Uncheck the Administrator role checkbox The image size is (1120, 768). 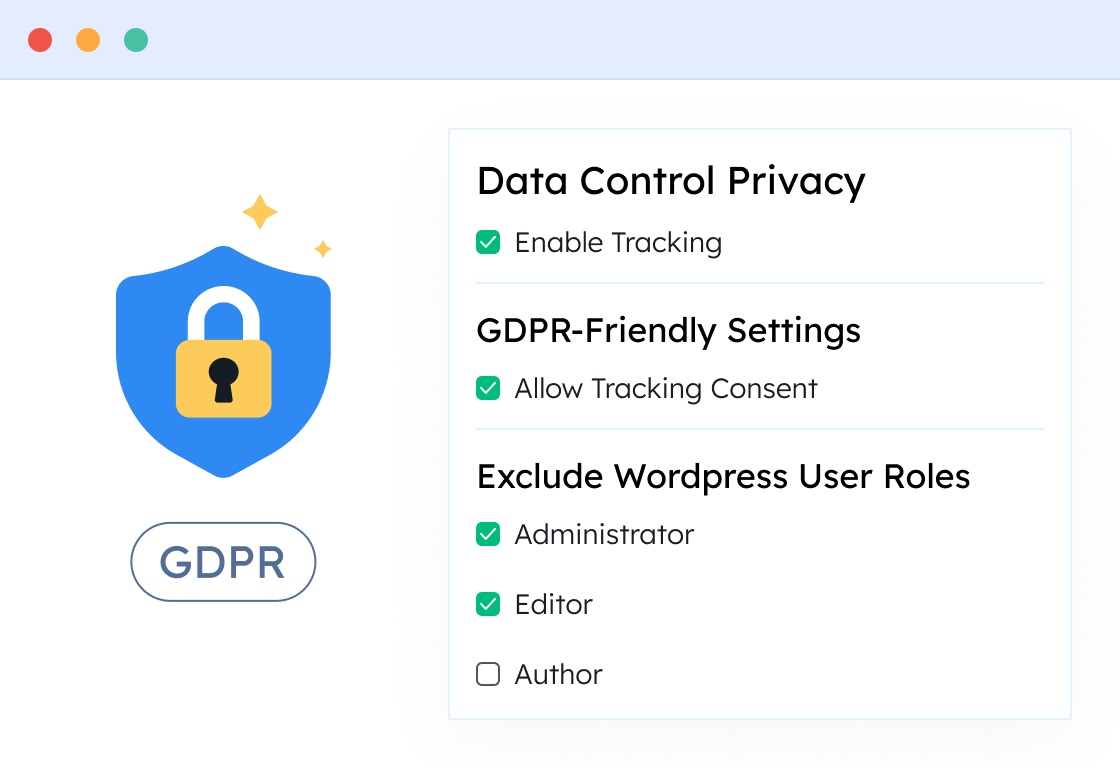pyautogui.click(x=488, y=534)
